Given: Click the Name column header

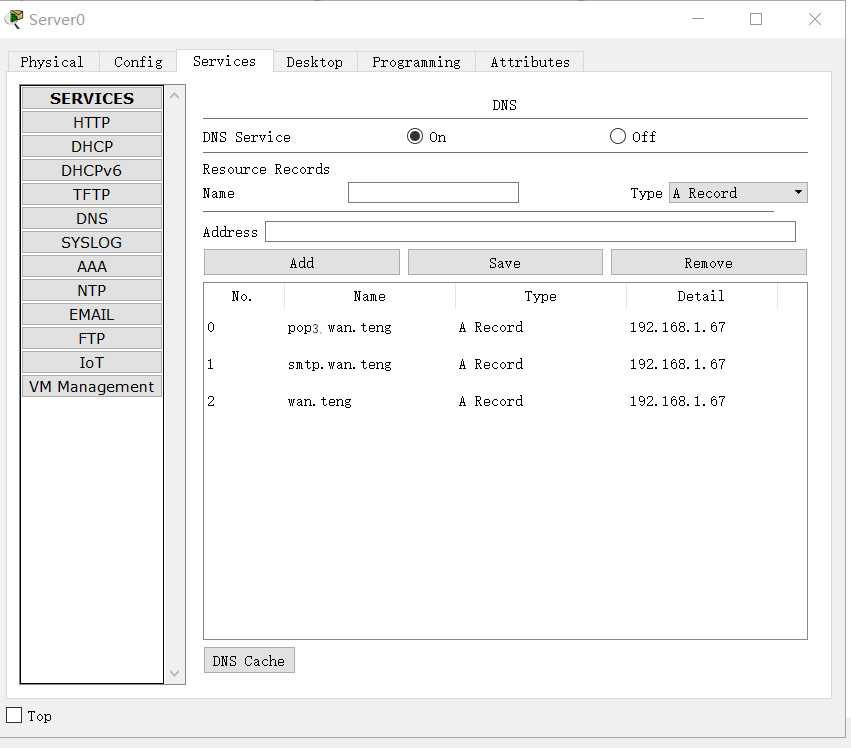Looking at the screenshot, I should click(370, 296).
